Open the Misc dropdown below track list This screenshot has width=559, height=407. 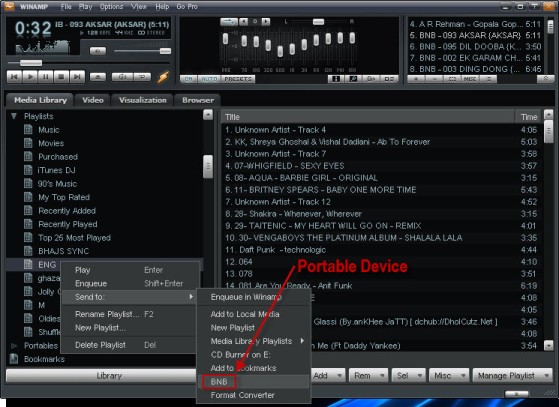[x=449, y=376]
